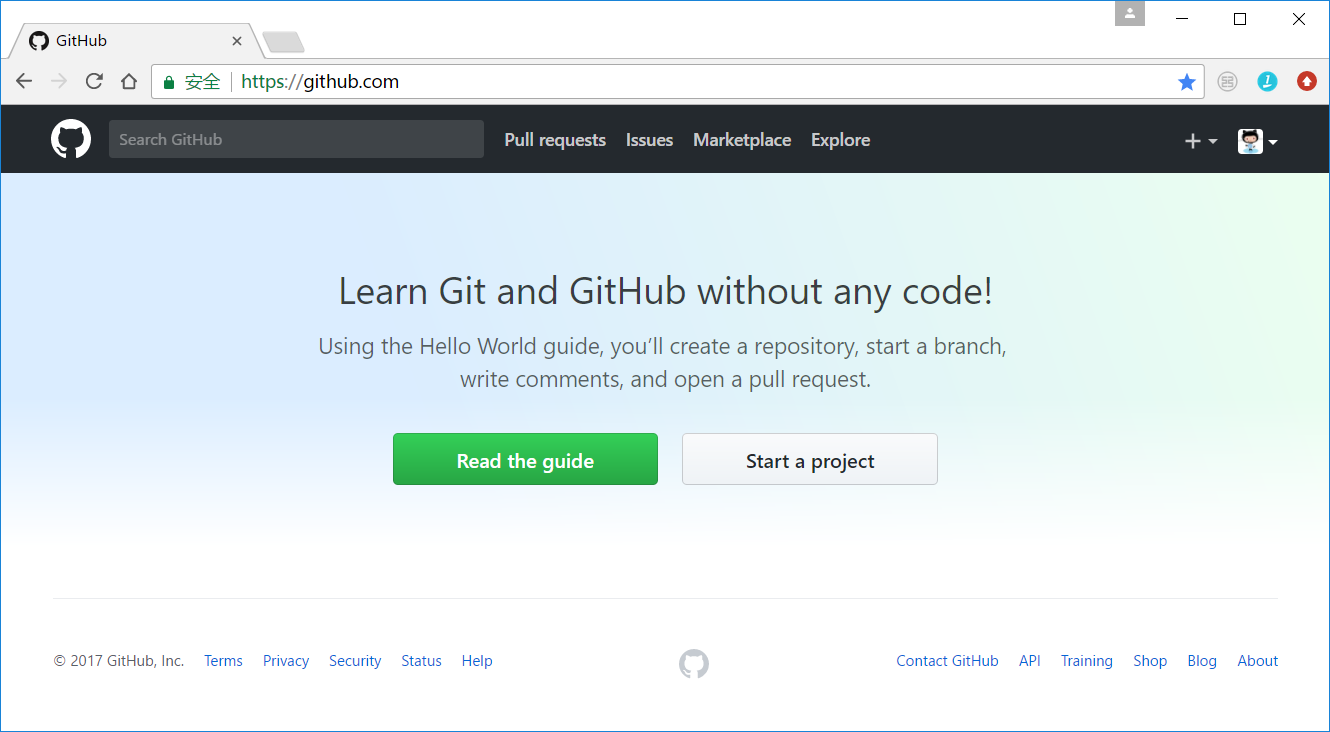The width and height of the screenshot is (1330, 732).
Task: Open Pull requests in the header
Action: pos(555,140)
